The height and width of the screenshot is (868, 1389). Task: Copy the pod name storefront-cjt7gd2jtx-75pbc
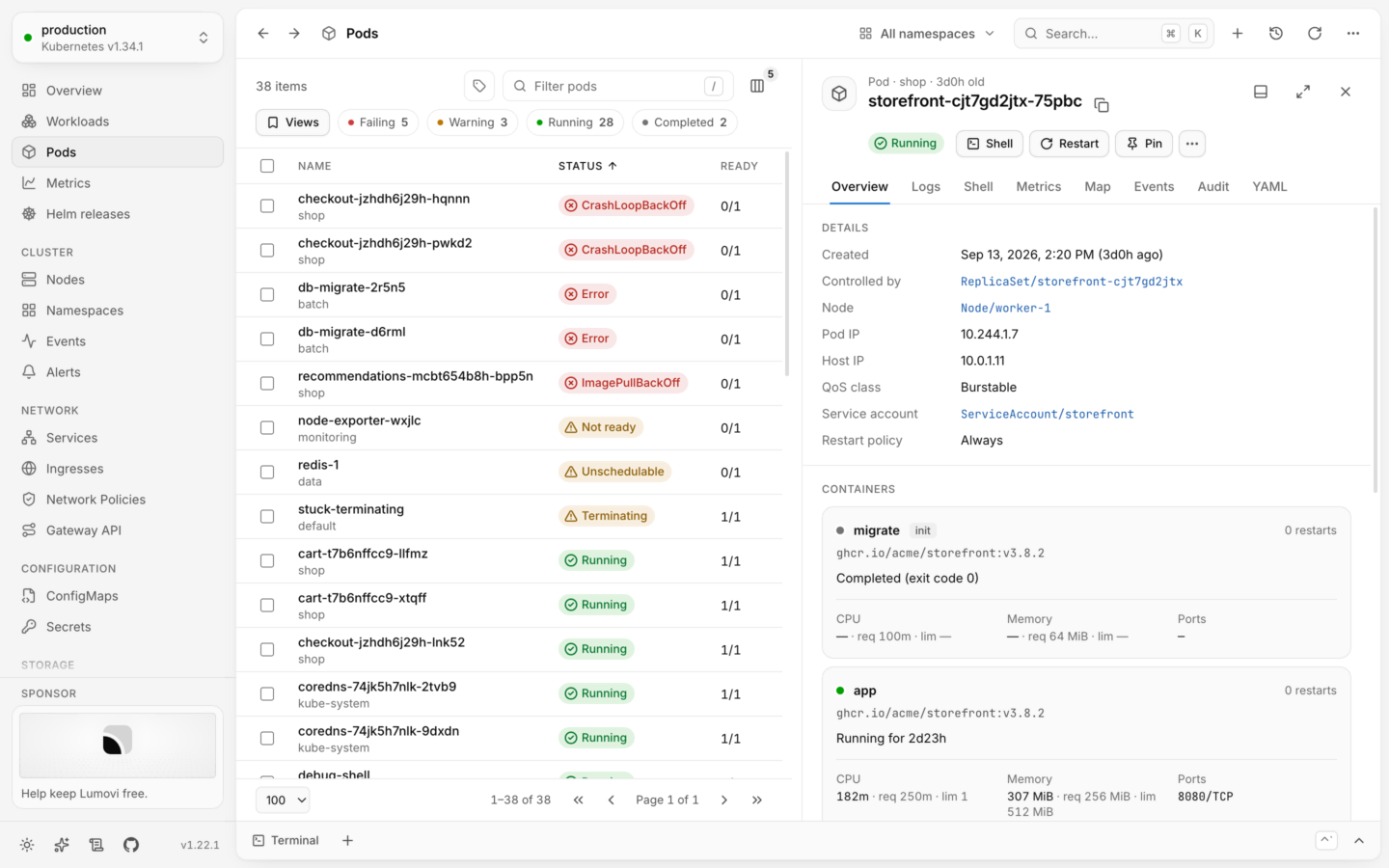point(1102,104)
